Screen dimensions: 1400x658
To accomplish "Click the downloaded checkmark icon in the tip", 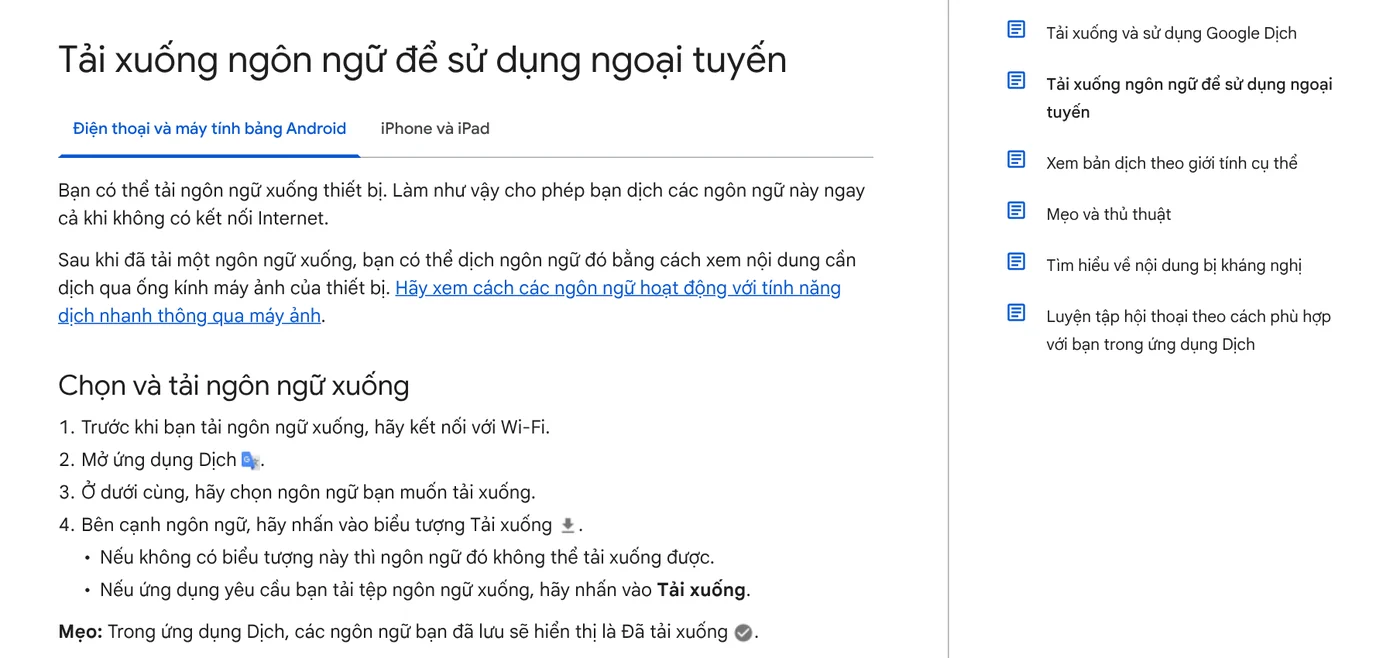I will [743, 632].
